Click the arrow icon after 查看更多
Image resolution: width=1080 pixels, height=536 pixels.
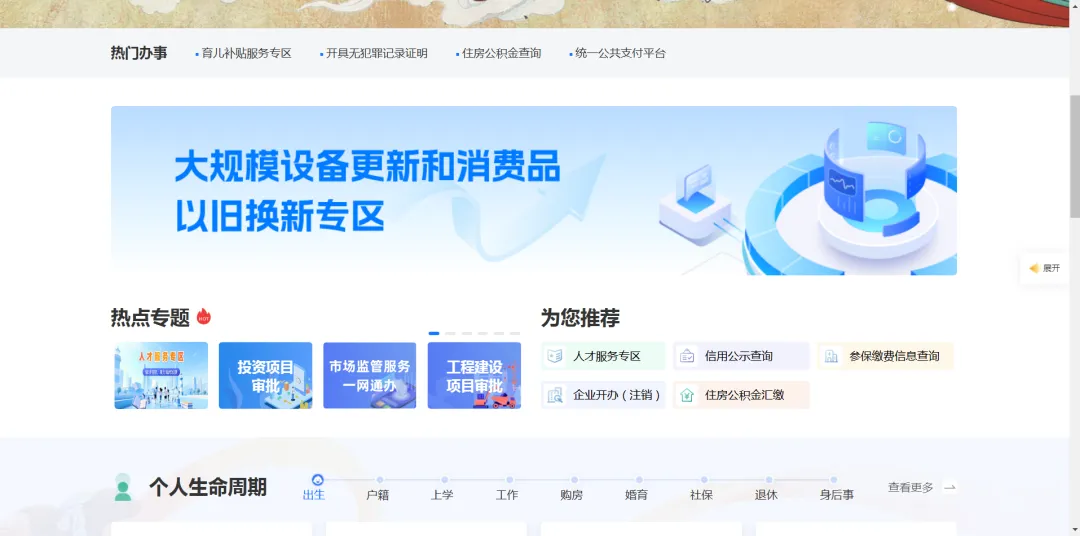pyautogui.click(x=950, y=488)
